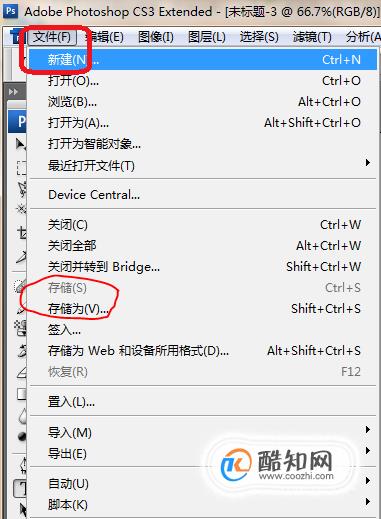
Task: Open the 图层(L) menu
Action: coord(207,37)
